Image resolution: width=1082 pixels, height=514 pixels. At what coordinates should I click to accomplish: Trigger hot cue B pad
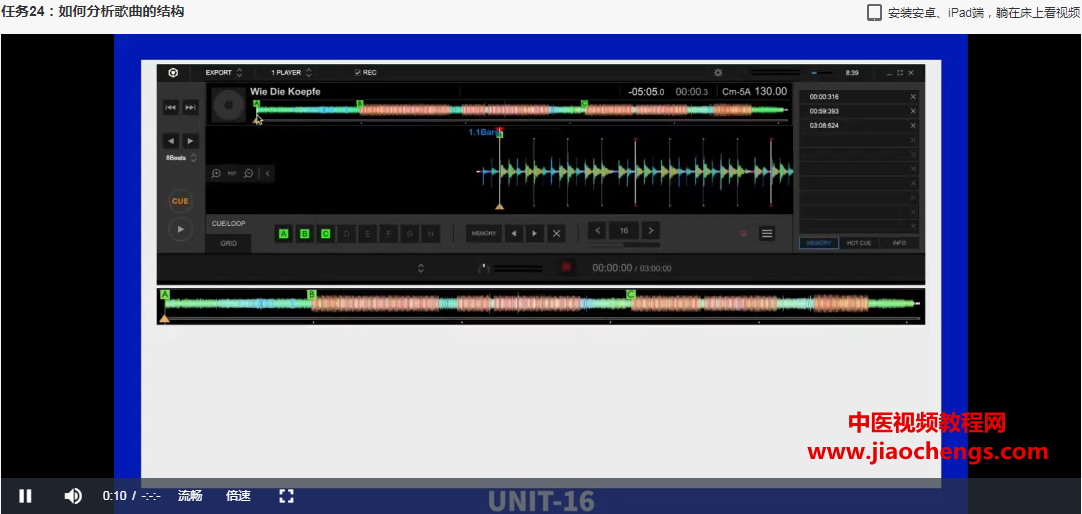[304, 234]
